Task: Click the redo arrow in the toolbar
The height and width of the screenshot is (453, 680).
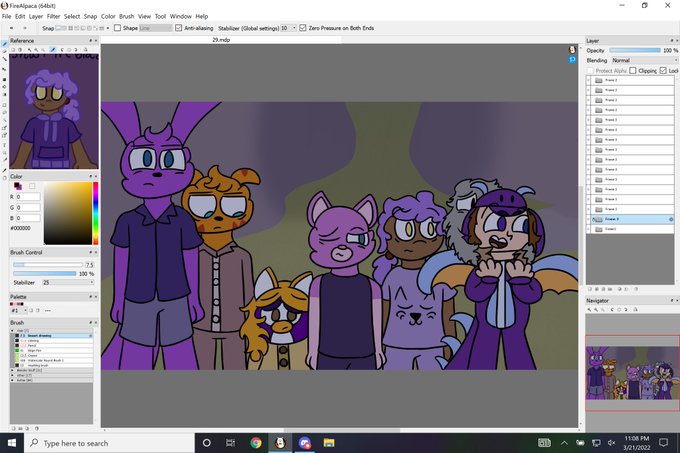Action: (x=25, y=28)
